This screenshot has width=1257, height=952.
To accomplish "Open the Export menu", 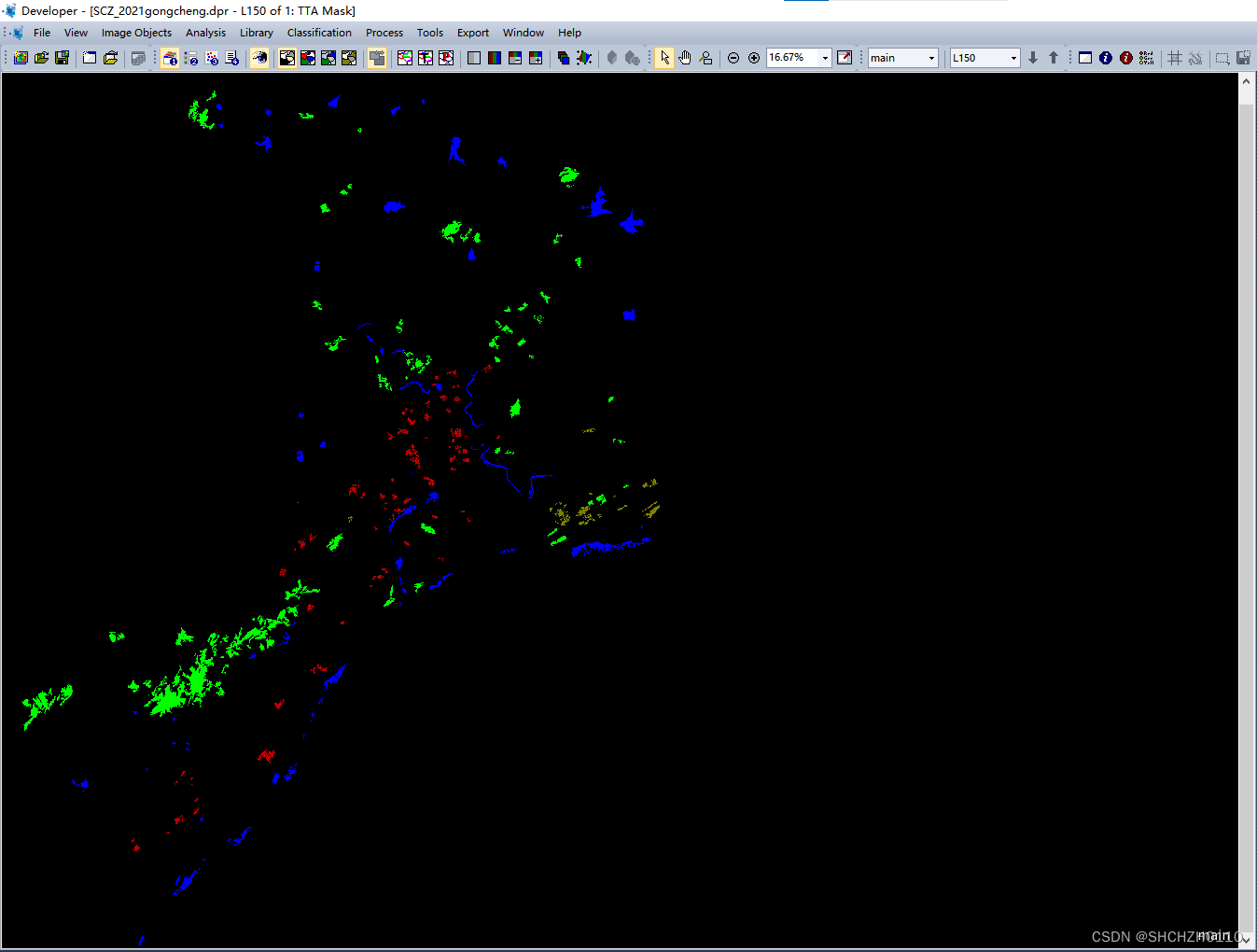I will [x=473, y=33].
